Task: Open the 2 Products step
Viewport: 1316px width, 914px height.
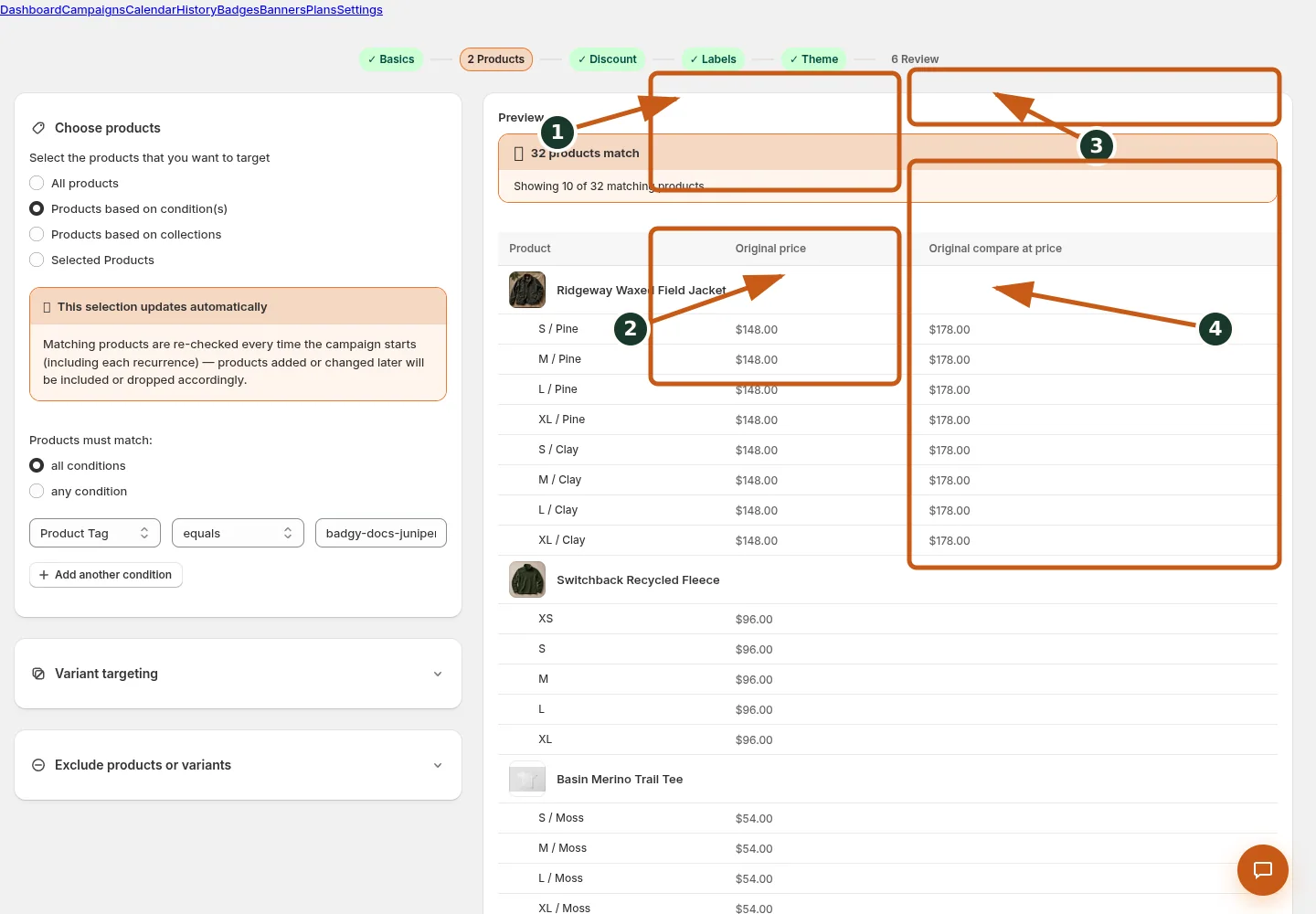Action: point(496,59)
